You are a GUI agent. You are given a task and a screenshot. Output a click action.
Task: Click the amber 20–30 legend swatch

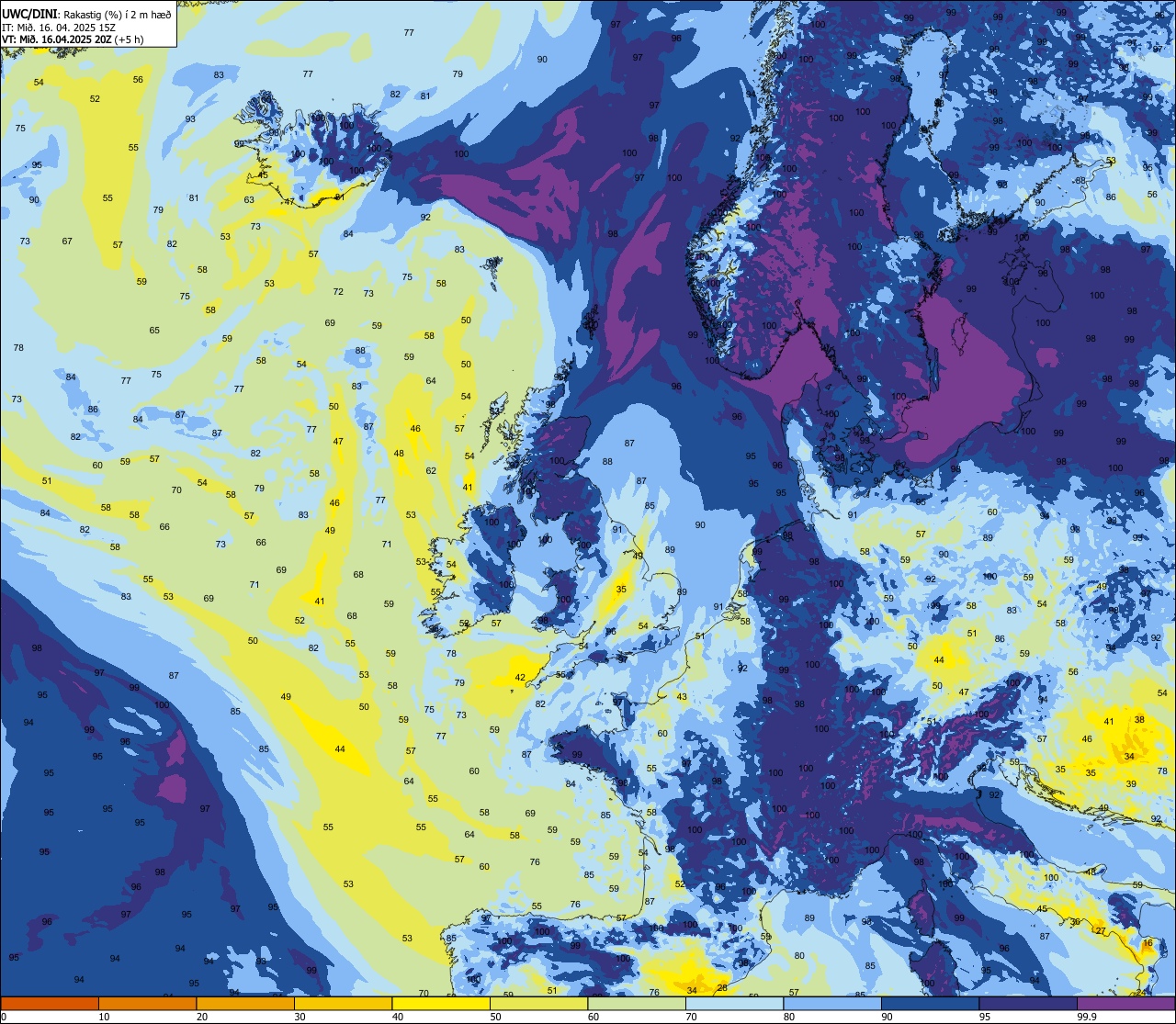click(x=245, y=1003)
